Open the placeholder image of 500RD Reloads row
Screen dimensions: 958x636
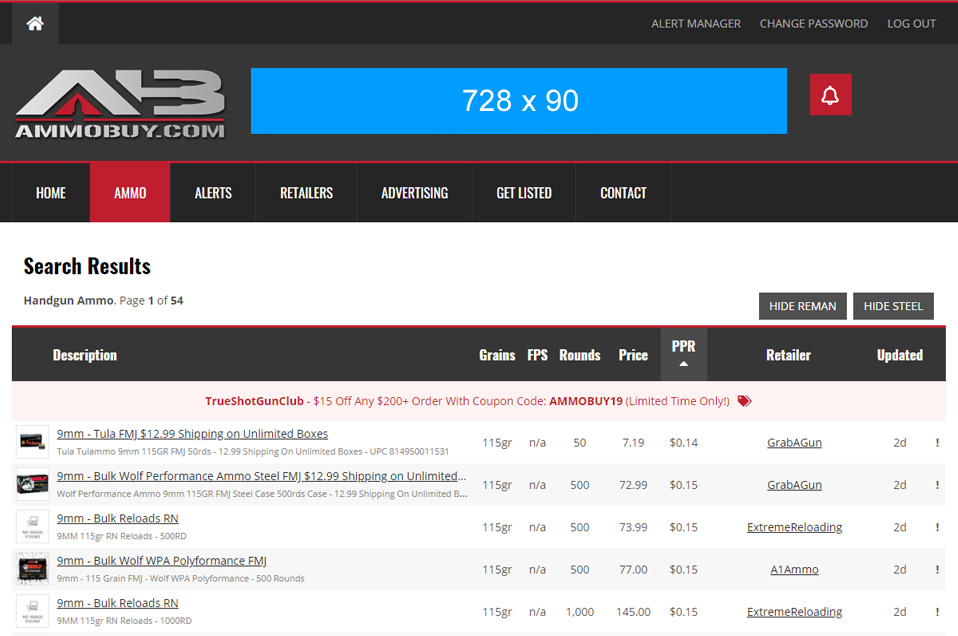click(x=32, y=527)
